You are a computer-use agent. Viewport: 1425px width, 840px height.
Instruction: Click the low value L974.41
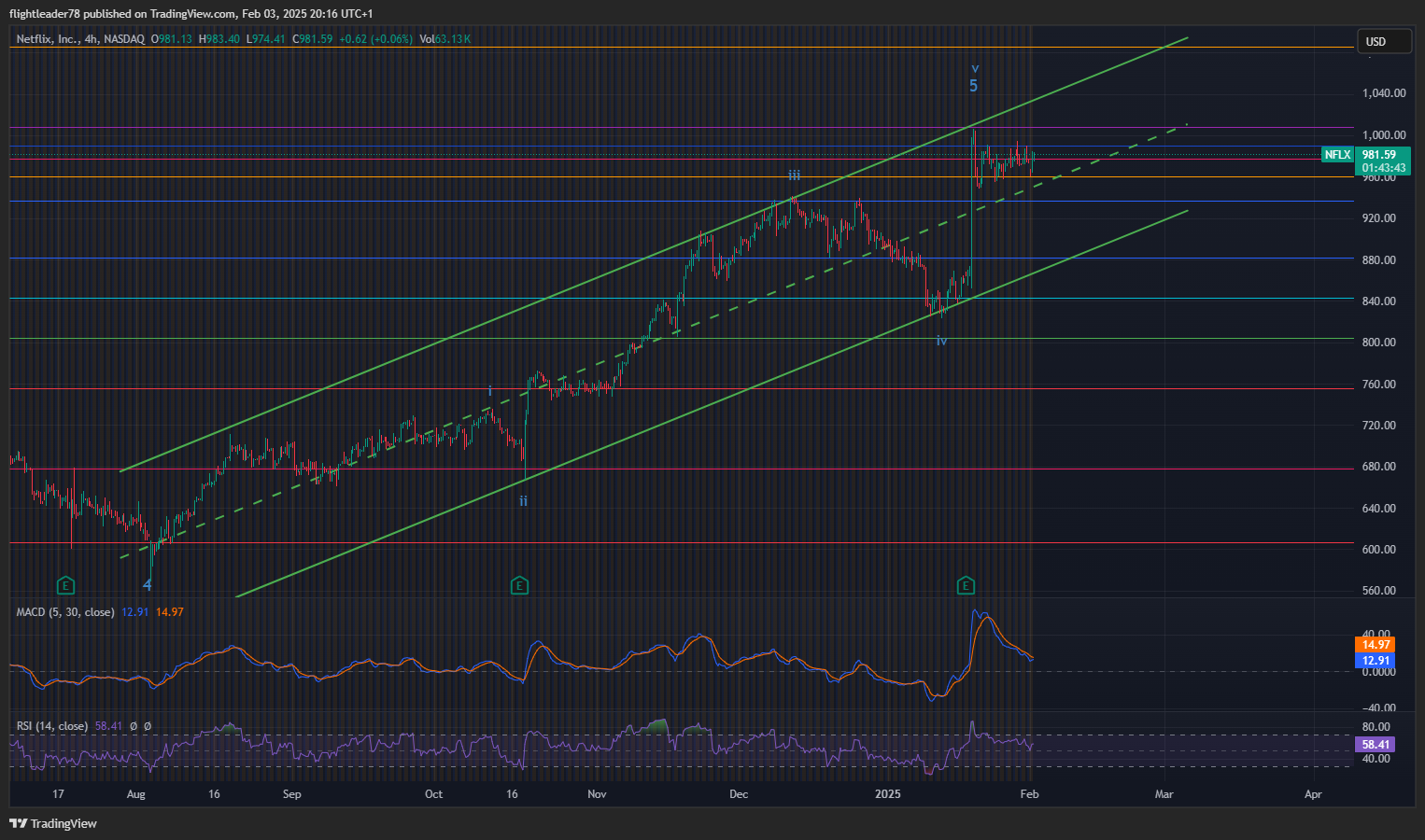point(266,39)
